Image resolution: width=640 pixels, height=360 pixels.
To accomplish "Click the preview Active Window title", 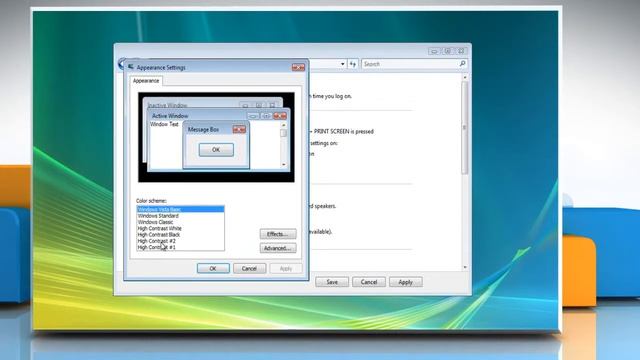I will [x=170, y=116].
